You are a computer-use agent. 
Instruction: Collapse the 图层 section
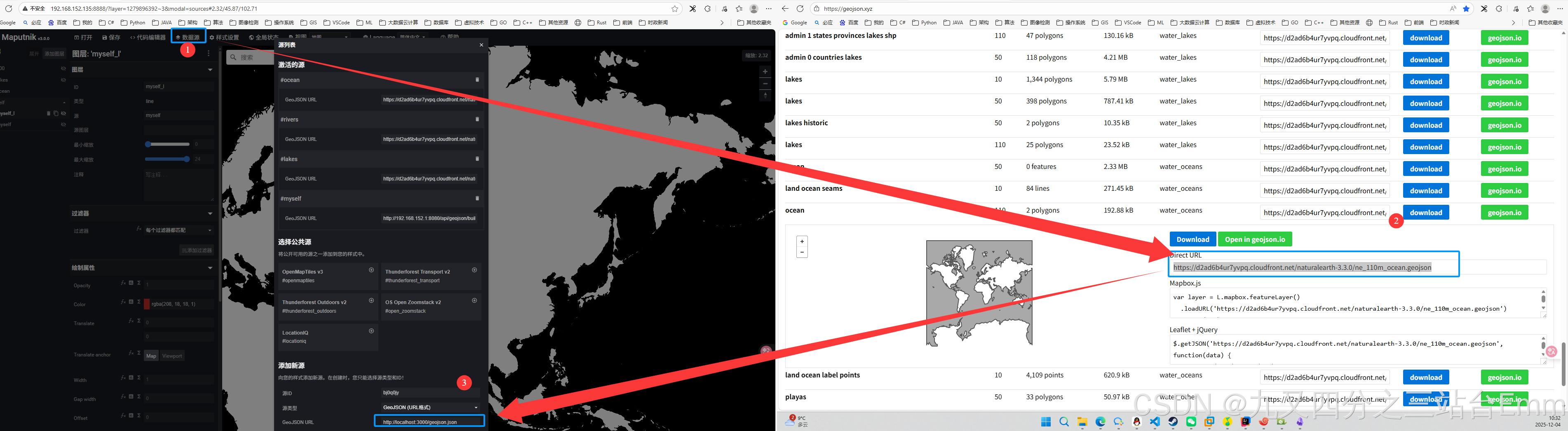tap(210, 69)
